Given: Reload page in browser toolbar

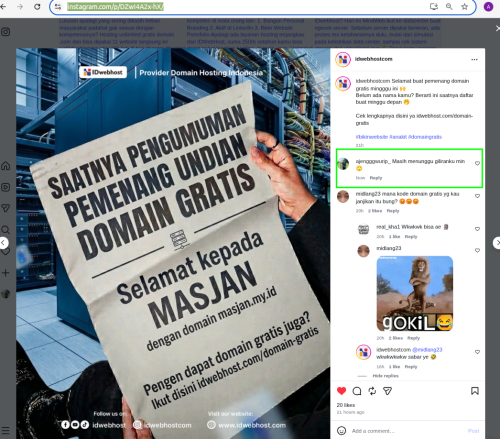Looking at the screenshot, I should (x=37, y=7).
